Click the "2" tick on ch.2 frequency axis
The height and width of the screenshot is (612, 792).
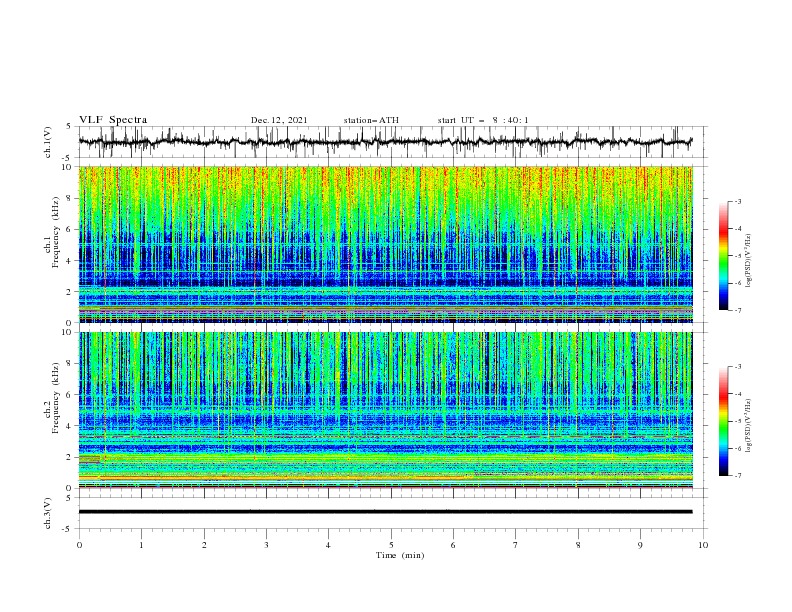point(70,457)
